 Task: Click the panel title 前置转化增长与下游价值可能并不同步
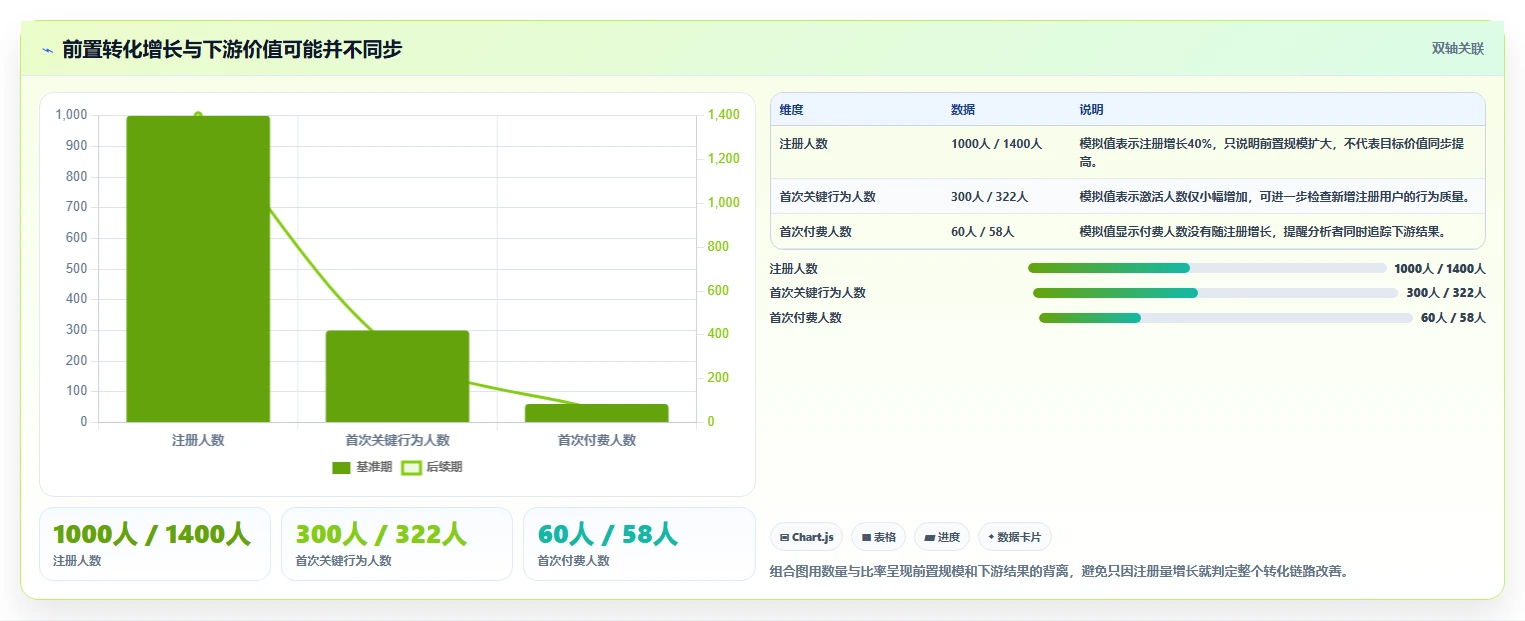click(x=232, y=49)
